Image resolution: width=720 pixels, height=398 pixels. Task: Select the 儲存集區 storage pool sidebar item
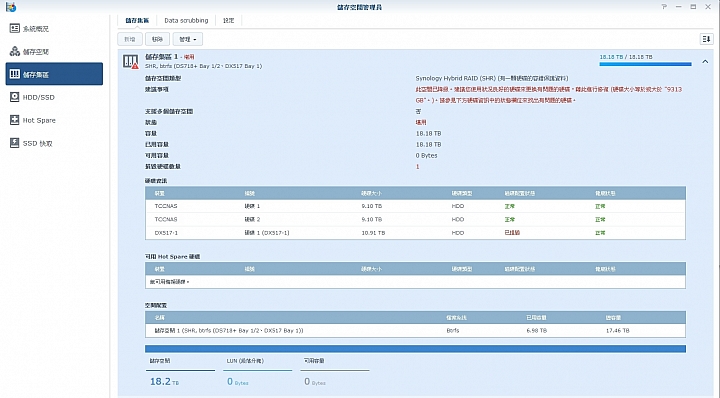coord(54,74)
